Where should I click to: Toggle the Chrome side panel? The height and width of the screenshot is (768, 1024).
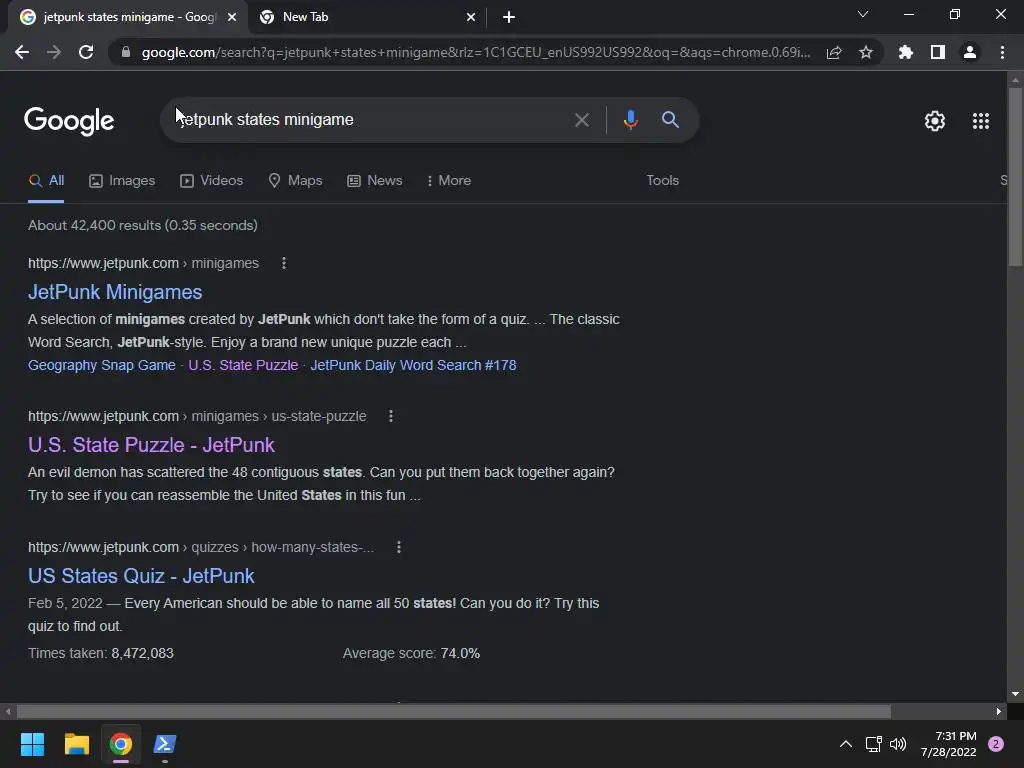(938, 52)
